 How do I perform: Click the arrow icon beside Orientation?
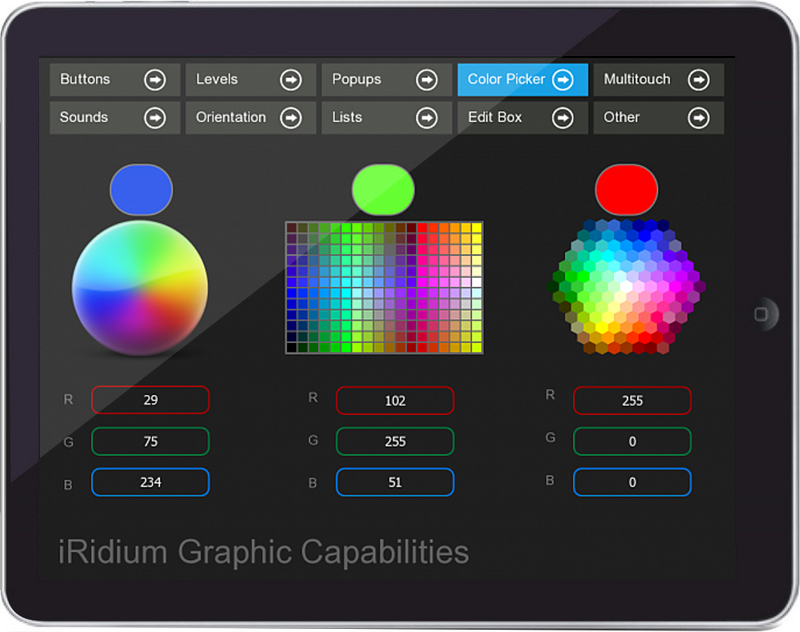coord(290,118)
